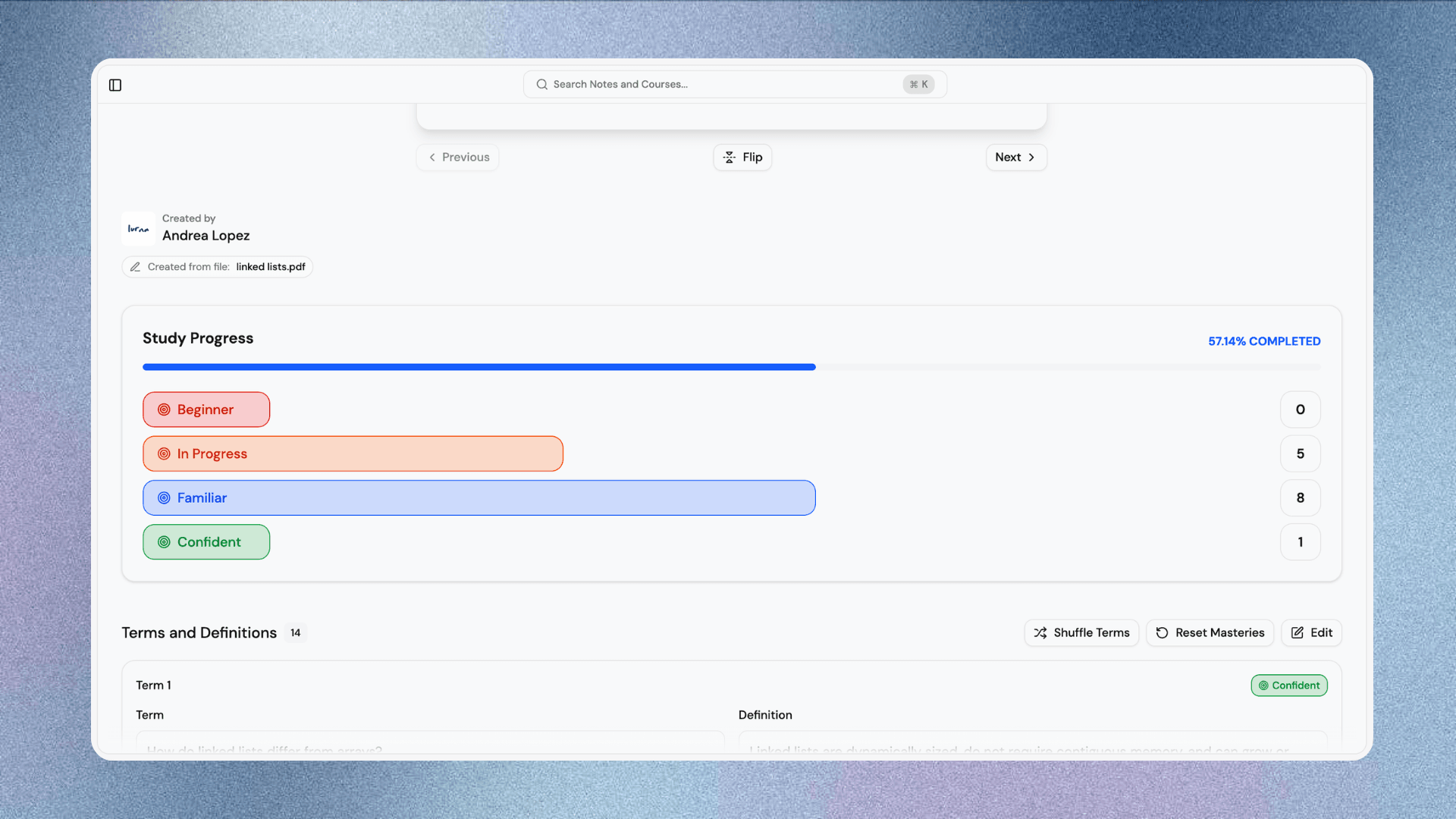Click the search magnifier icon

click(542, 84)
